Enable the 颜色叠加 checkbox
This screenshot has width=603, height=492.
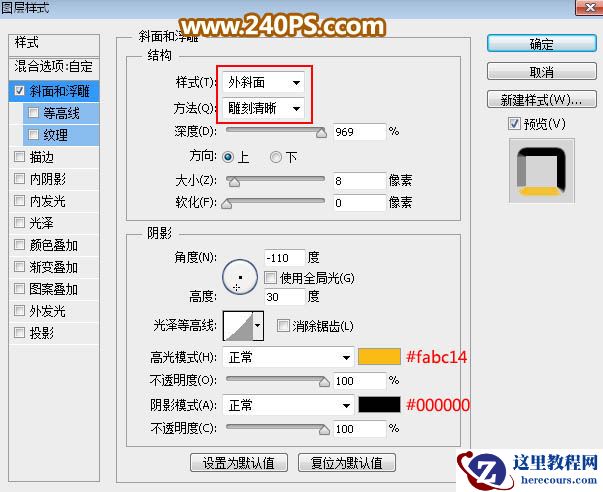[x=20, y=245]
